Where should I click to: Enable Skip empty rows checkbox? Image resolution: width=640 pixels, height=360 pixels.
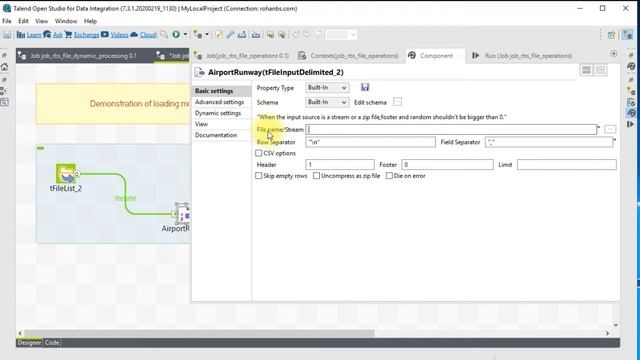pos(258,176)
